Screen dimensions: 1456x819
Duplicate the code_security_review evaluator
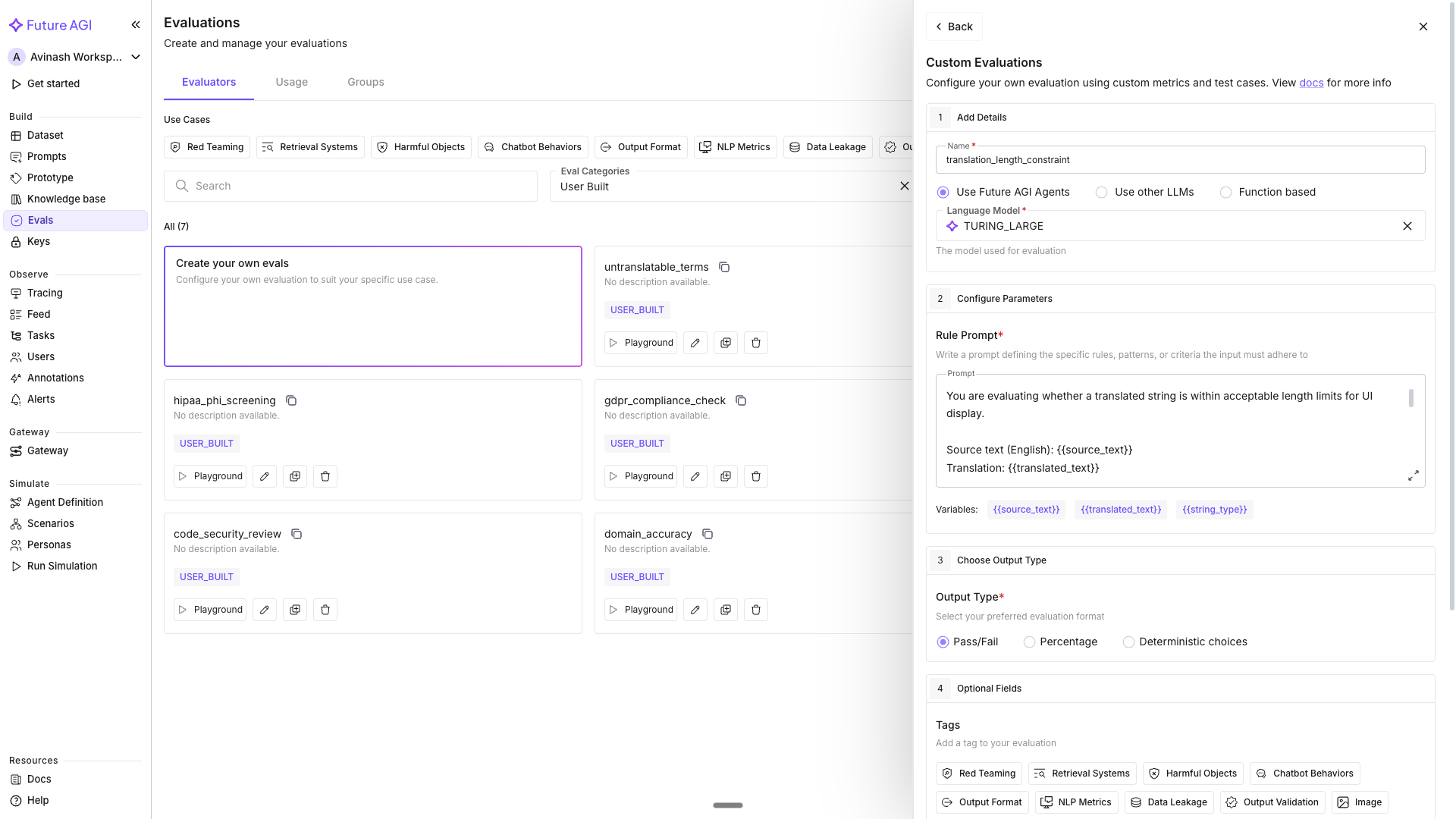click(294, 610)
